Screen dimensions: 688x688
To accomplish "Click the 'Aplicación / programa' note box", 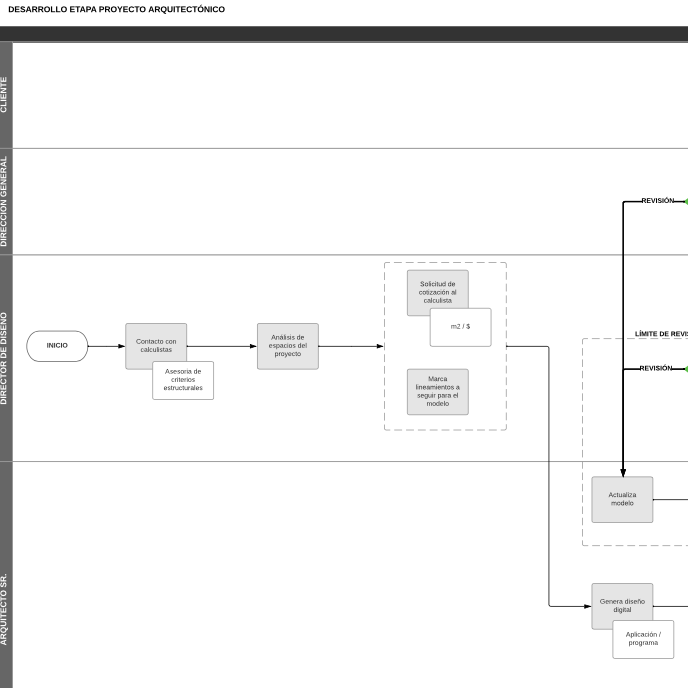I will point(643,640).
